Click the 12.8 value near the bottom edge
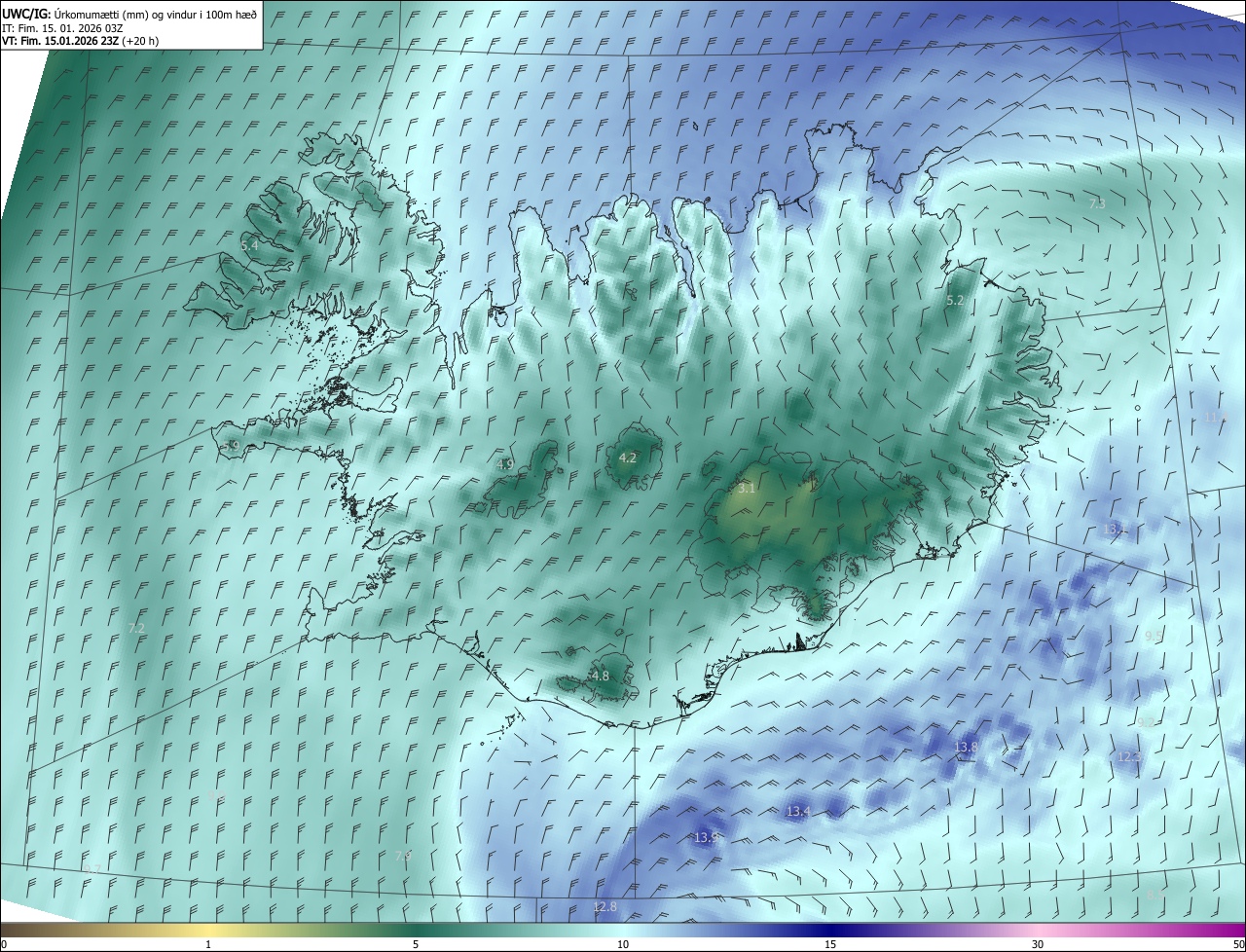Screen dimensions: 1246x952 pyautogui.click(x=605, y=906)
